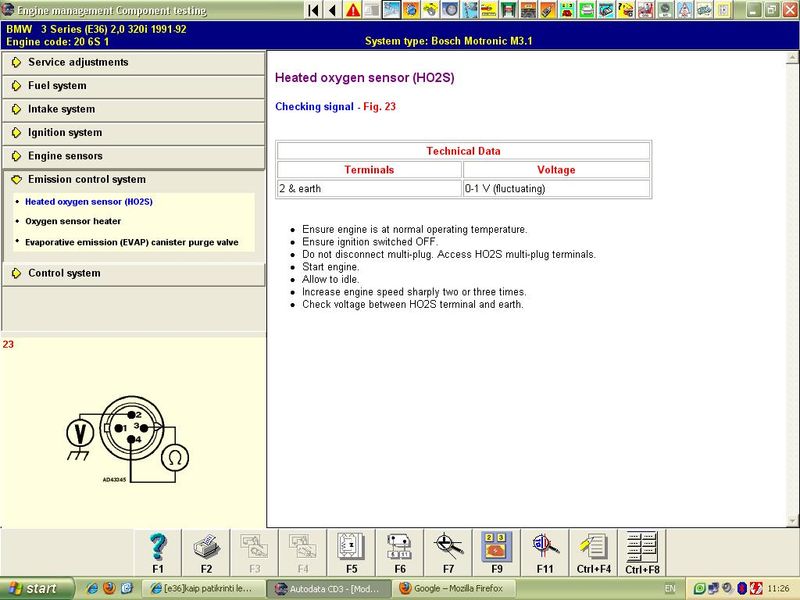Open the Control system section
This screenshot has width=800, height=600.
click(64, 273)
